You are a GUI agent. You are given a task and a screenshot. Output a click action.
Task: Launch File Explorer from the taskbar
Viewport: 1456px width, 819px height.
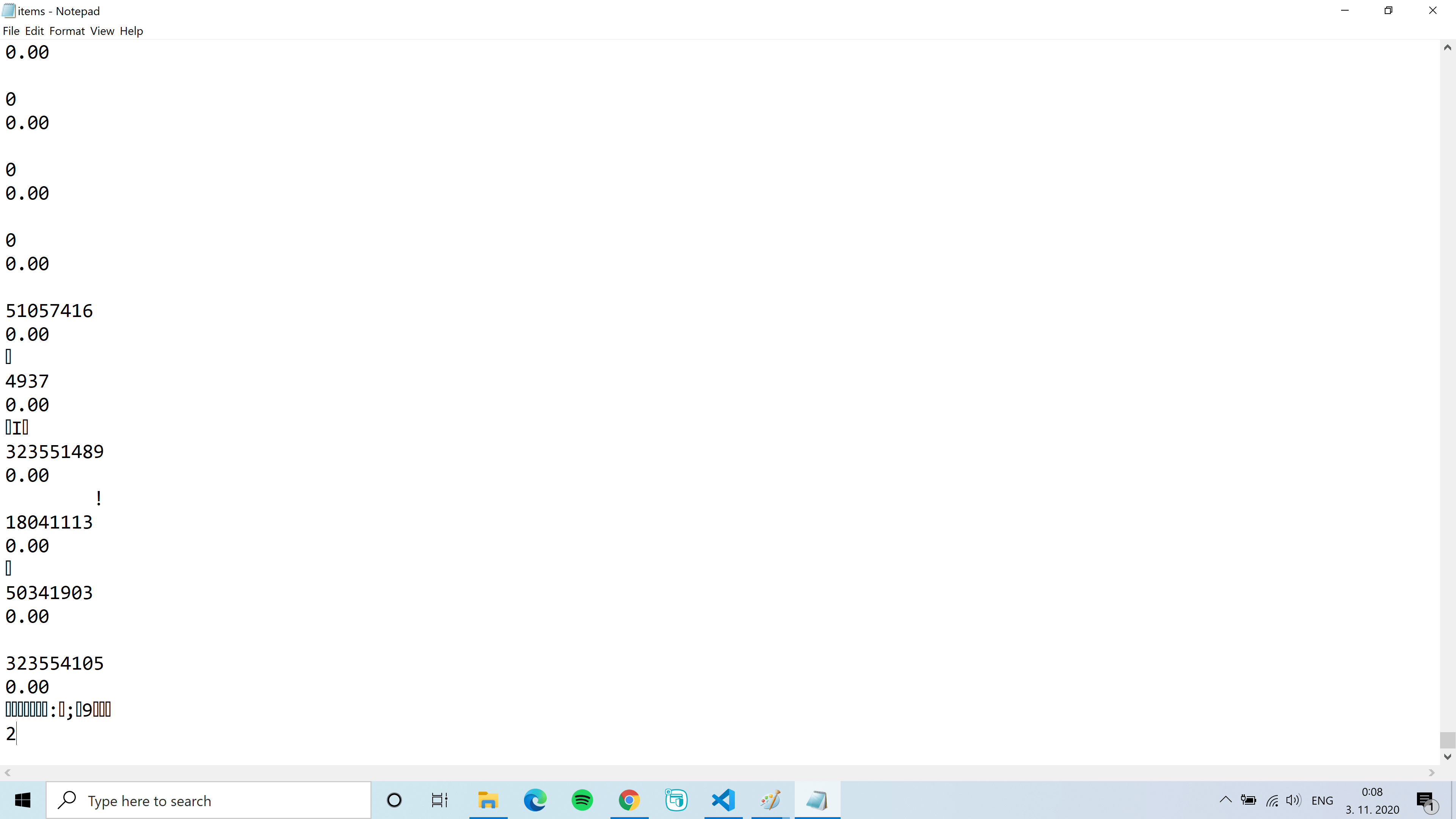[x=487, y=800]
